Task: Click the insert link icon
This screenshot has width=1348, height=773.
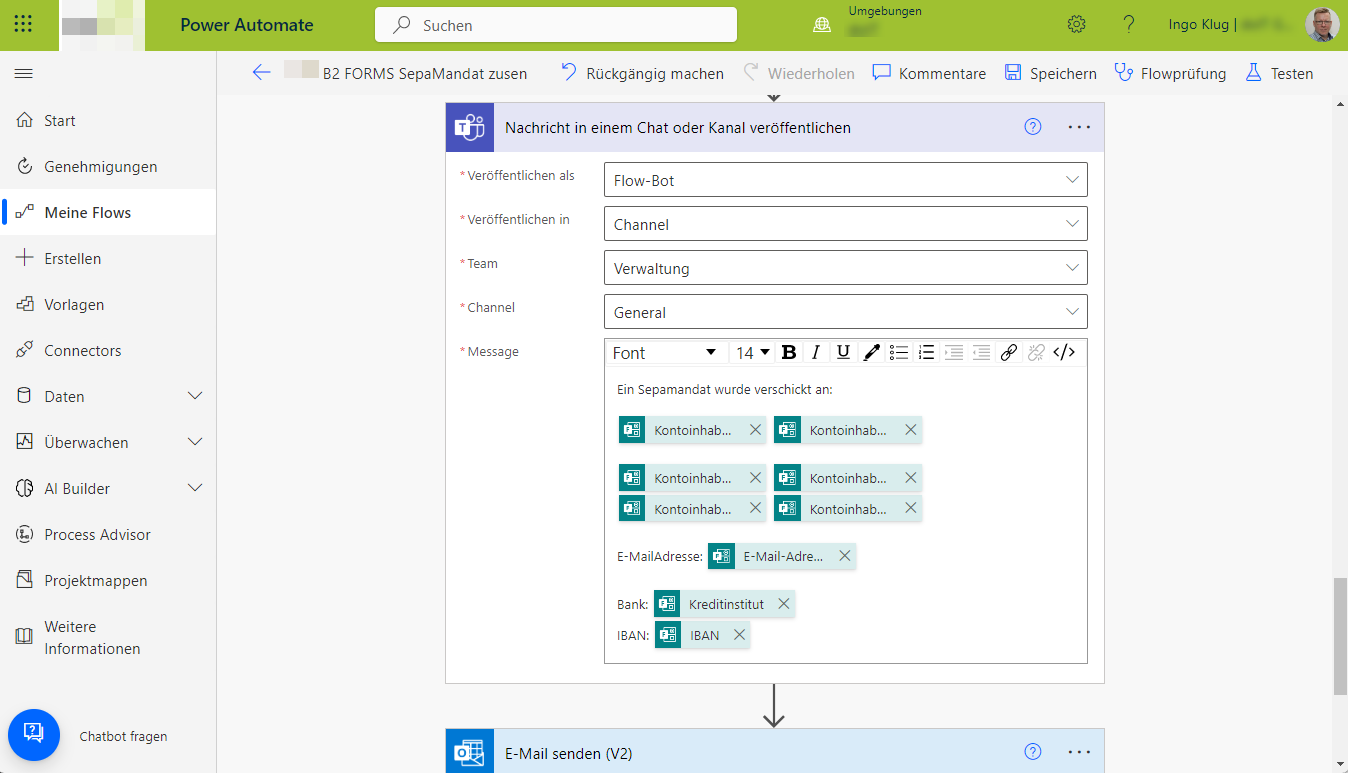Action: click(1009, 352)
